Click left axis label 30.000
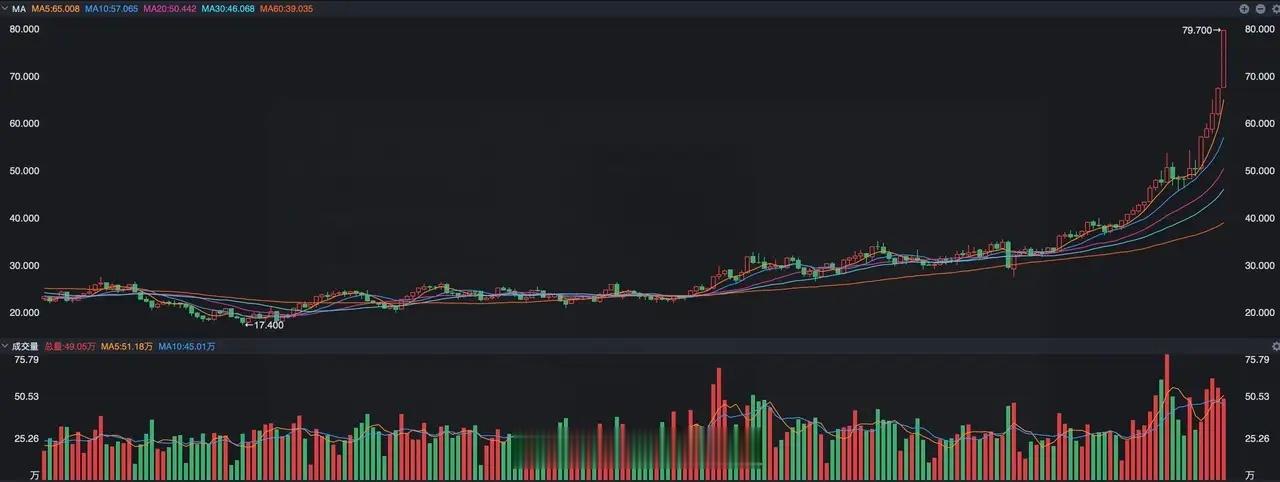 24,266
